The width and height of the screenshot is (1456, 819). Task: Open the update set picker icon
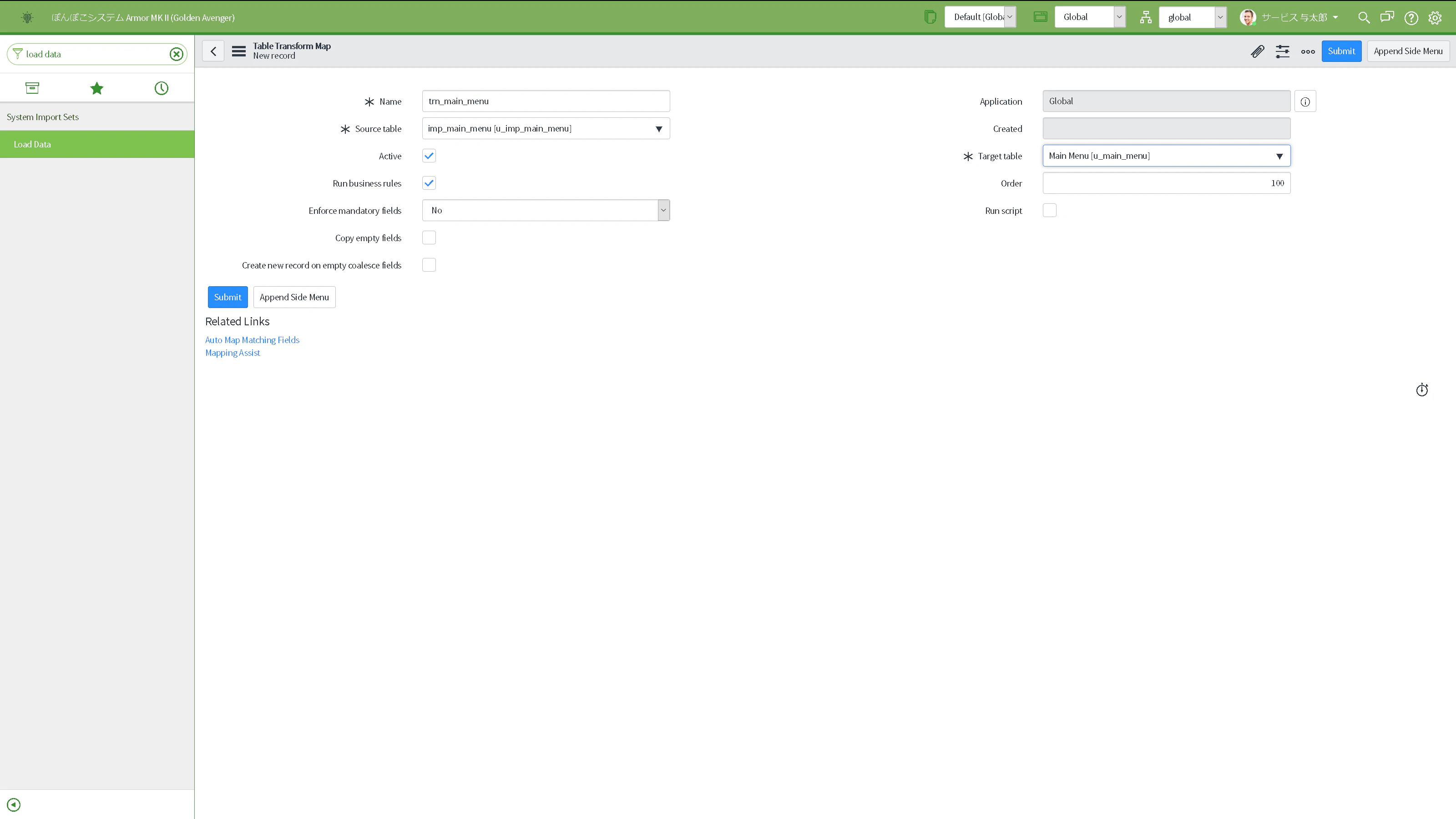pos(930,17)
